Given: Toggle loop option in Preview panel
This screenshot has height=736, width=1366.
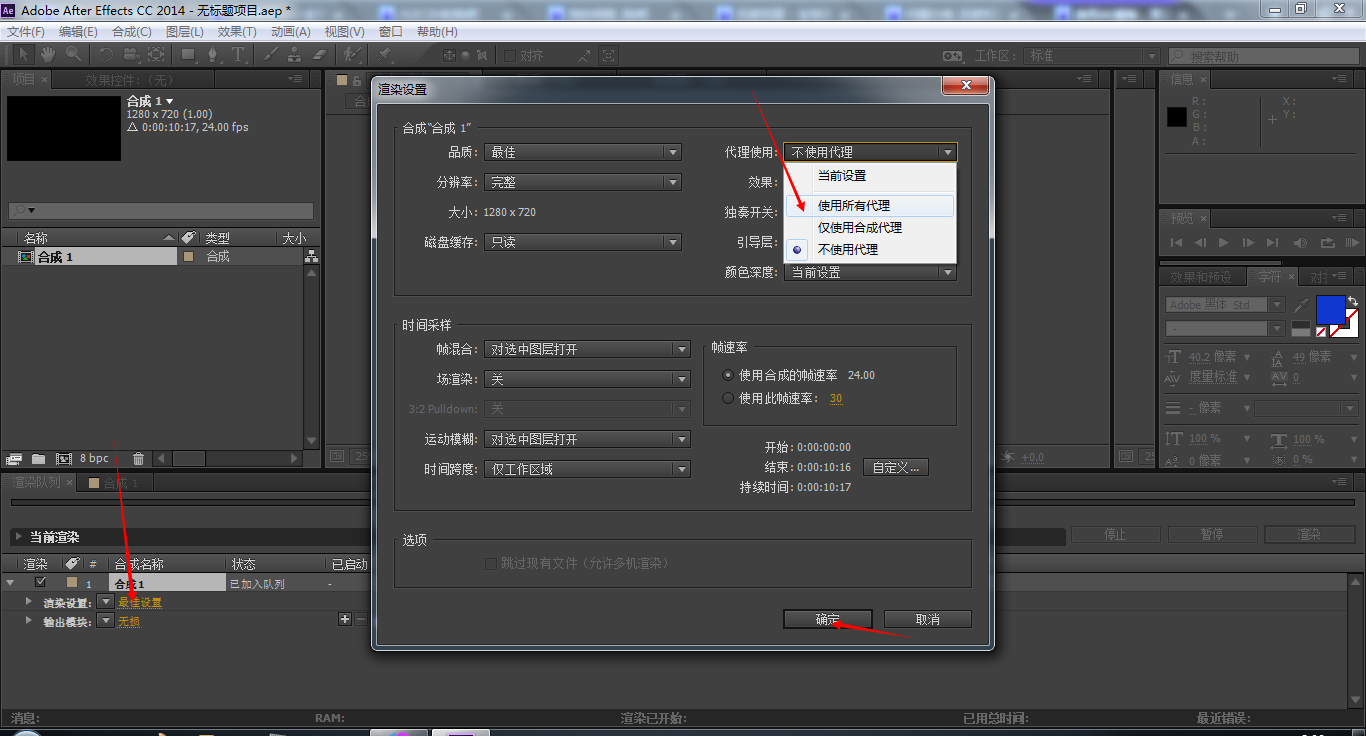Looking at the screenshot, I should tap(1327, 242).
